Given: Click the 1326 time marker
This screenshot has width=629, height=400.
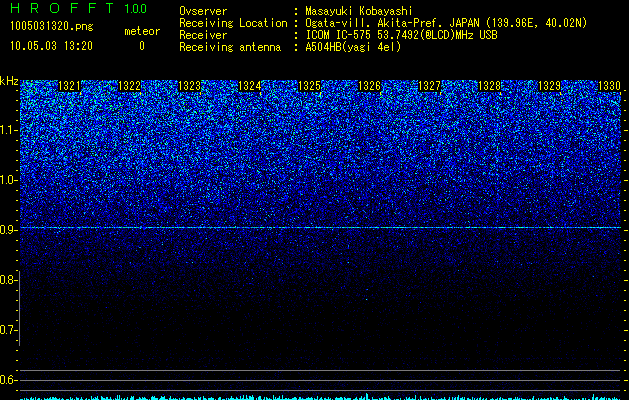Looking at the screenshot, I should click(369, 86).
